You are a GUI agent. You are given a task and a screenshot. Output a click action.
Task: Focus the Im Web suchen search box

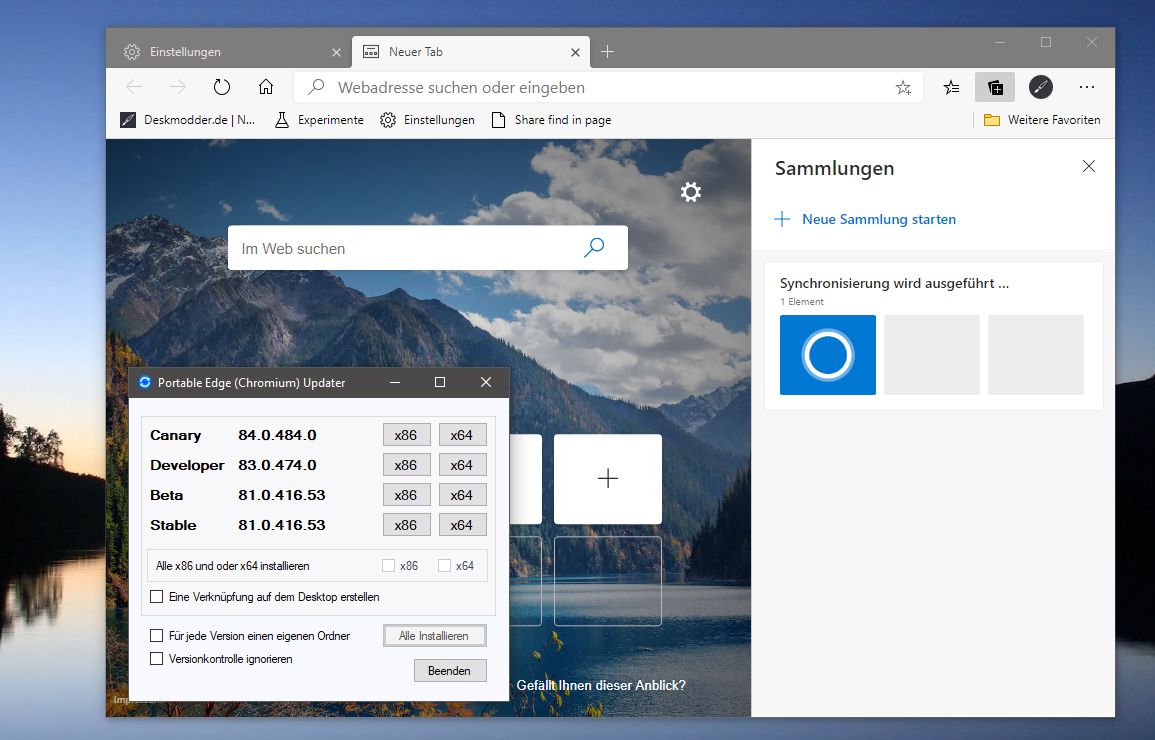pos(428,248)
